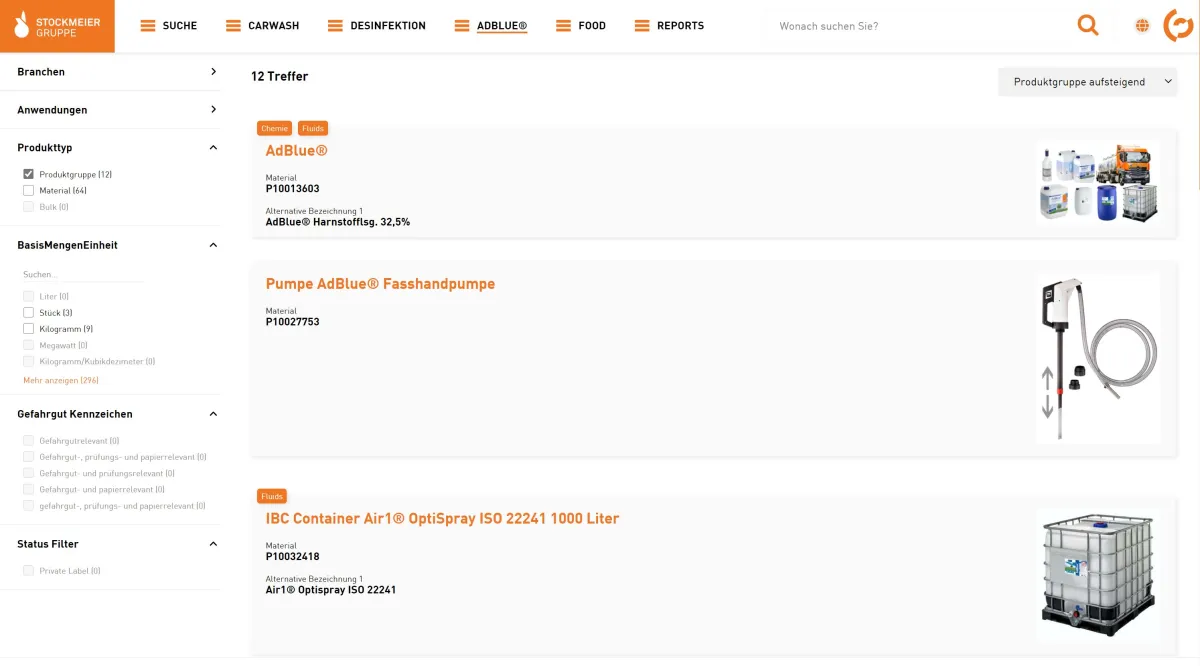1200x666 pixels.
Task: Open the DESINFEKTION menu item
Action: pyautogui.click(x=387, y=26)
